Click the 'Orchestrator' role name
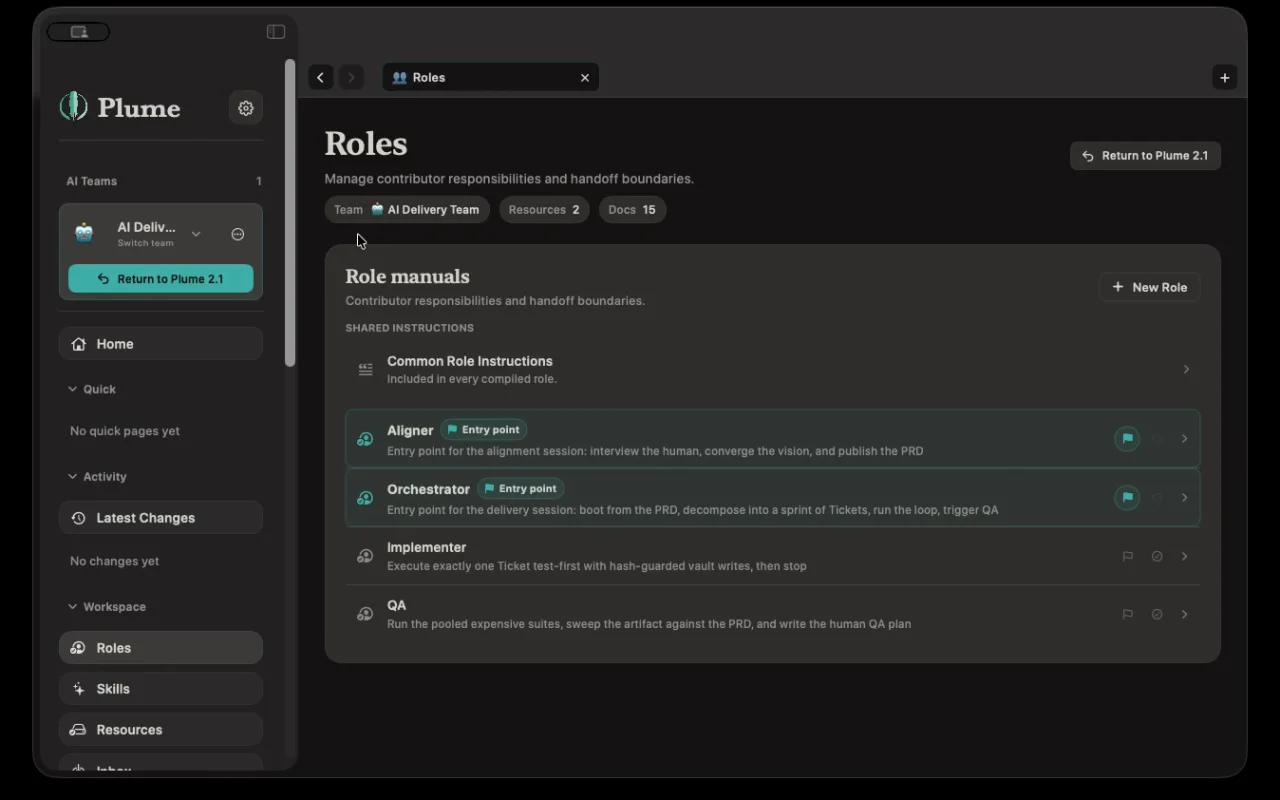The height and width of the screenshot is (800, 1280). tap(428, 490)
